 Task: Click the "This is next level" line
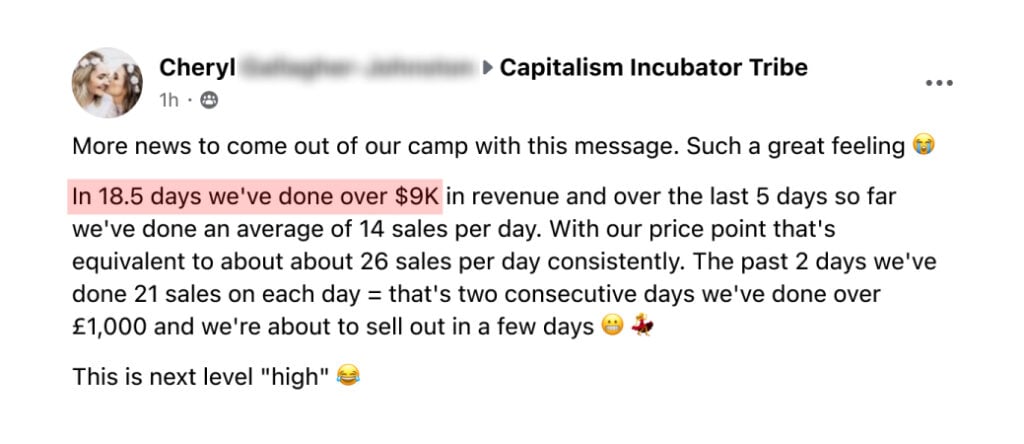tap(199, 376)
